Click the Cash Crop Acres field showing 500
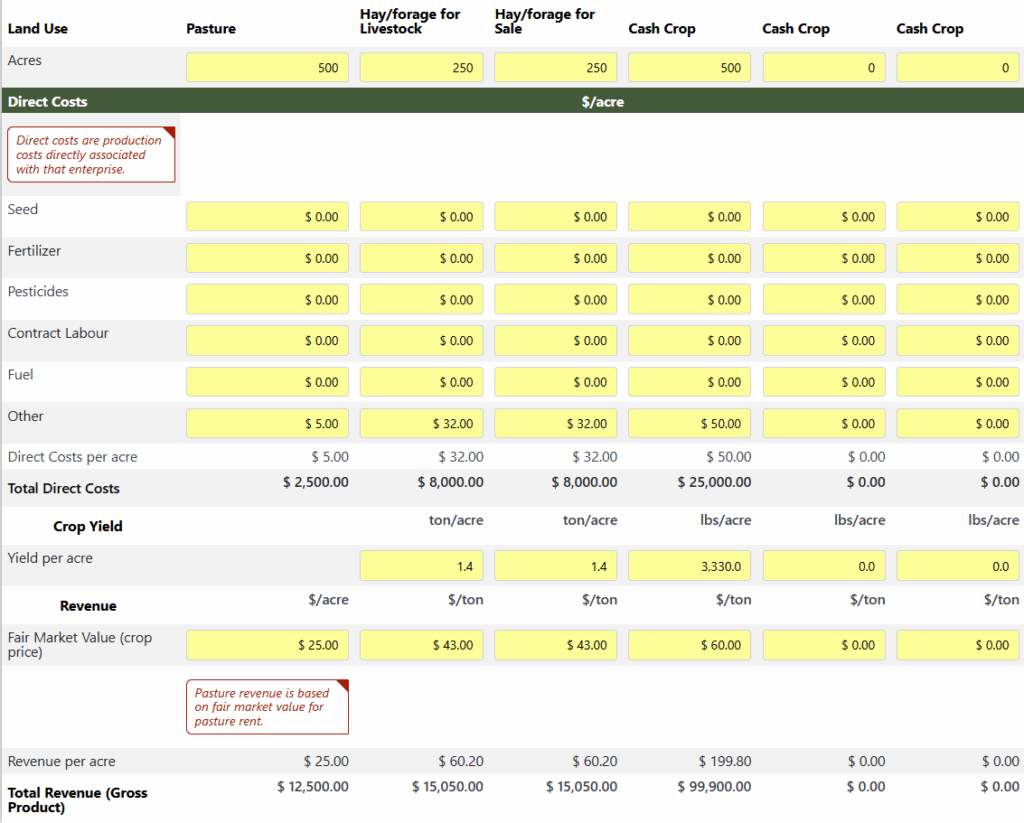The width and height of the screenshot is (1024, 823). coord(689,68)
